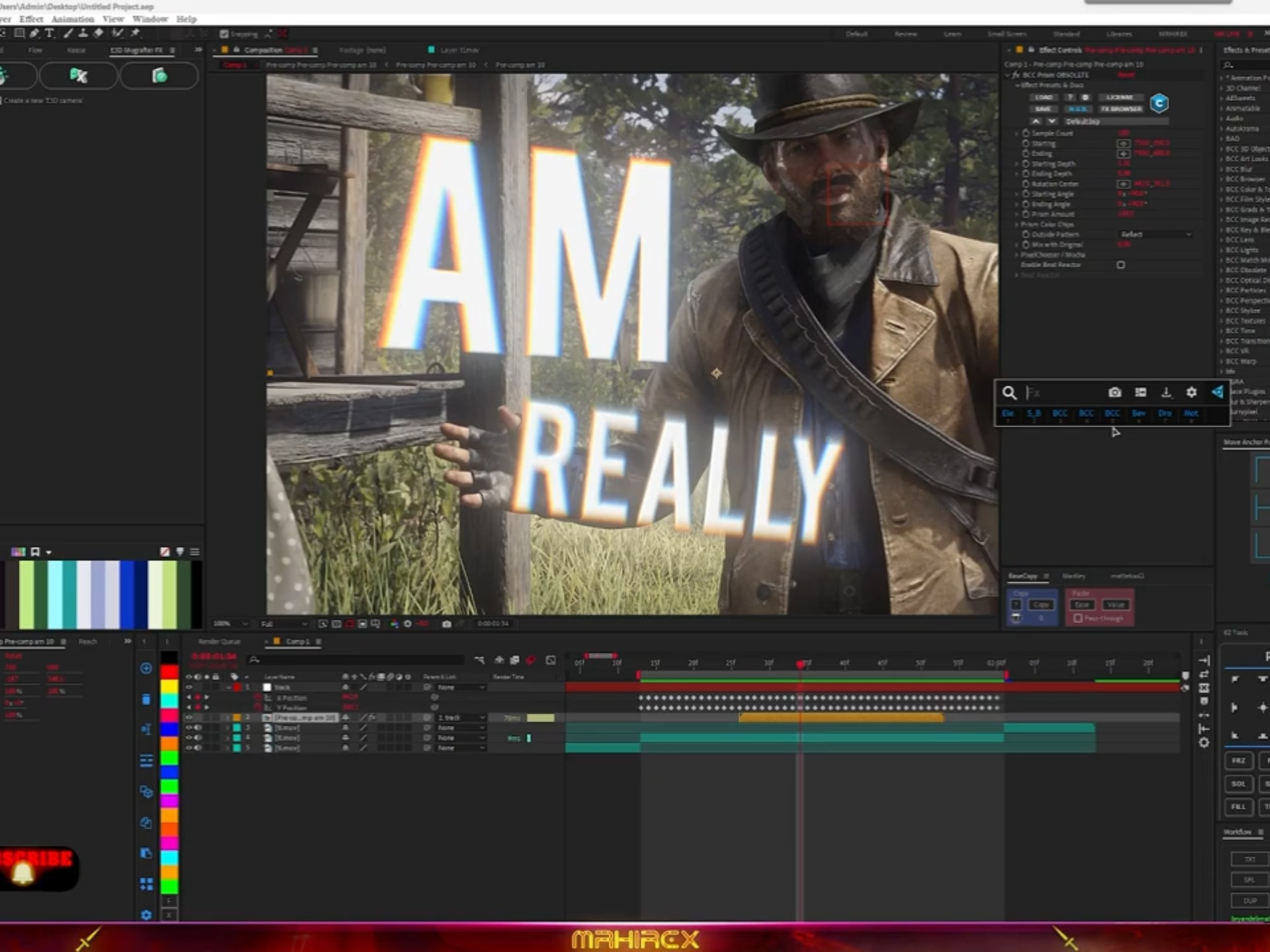Open the Effect menu
This screenshot has height=952, width=1270.
click(x=31, y=19)
